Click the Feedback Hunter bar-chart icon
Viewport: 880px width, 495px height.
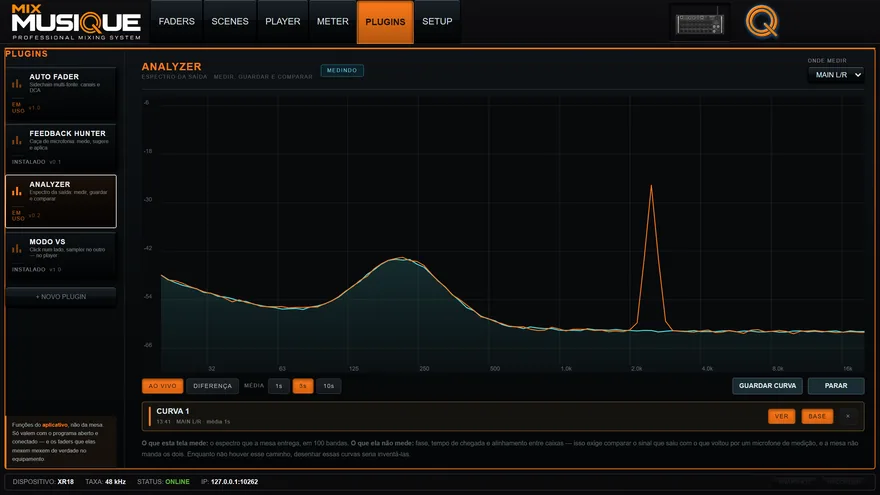pyautogui.click(x=17, y=140)
